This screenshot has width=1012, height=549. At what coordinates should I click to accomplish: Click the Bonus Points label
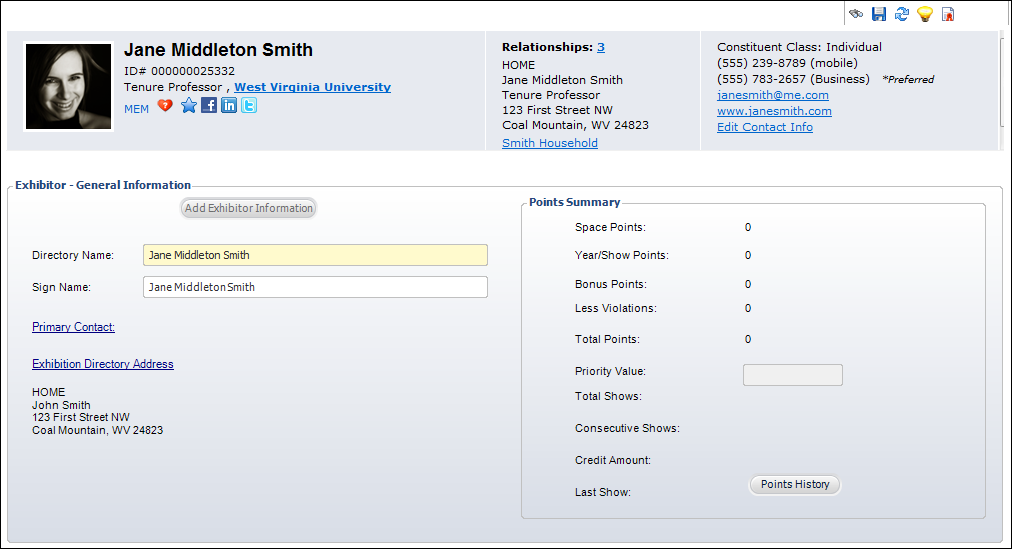[x=611, y=284]
